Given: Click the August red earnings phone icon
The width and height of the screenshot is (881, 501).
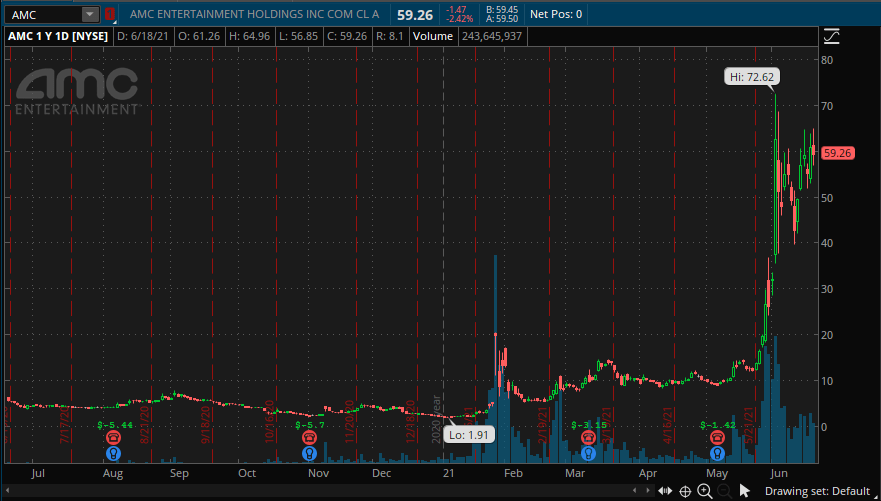Looking at the screenshot, I should (113, 437).
